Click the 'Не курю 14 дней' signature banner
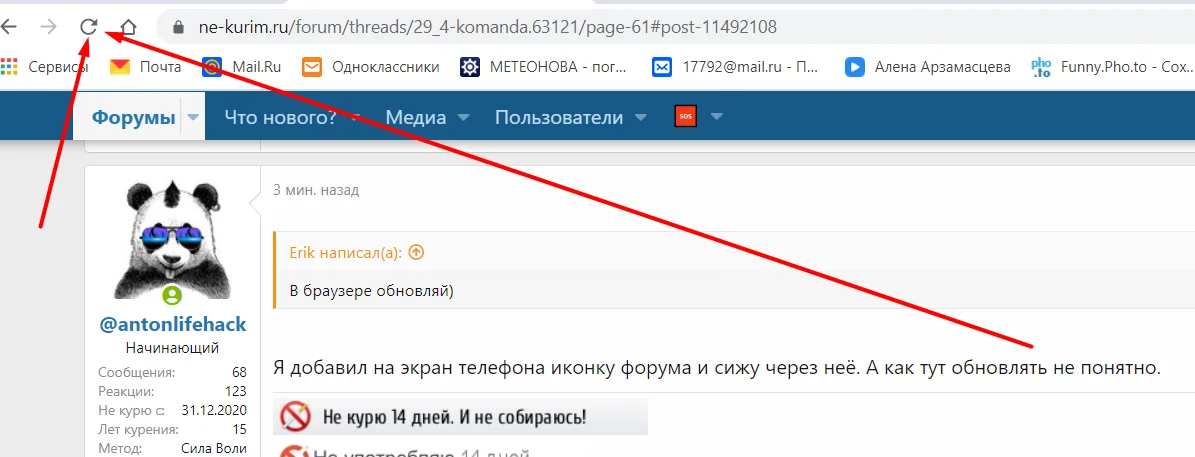This screenshot has width=1195, height=457. (460, 417)
